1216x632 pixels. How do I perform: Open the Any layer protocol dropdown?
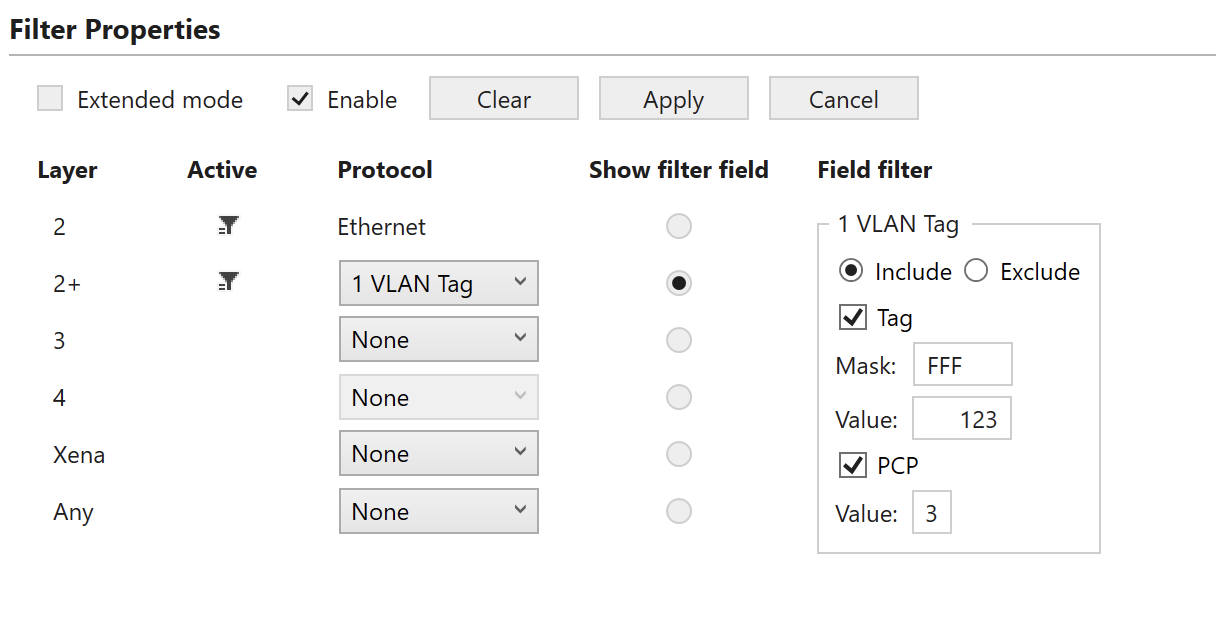[439, 511]
